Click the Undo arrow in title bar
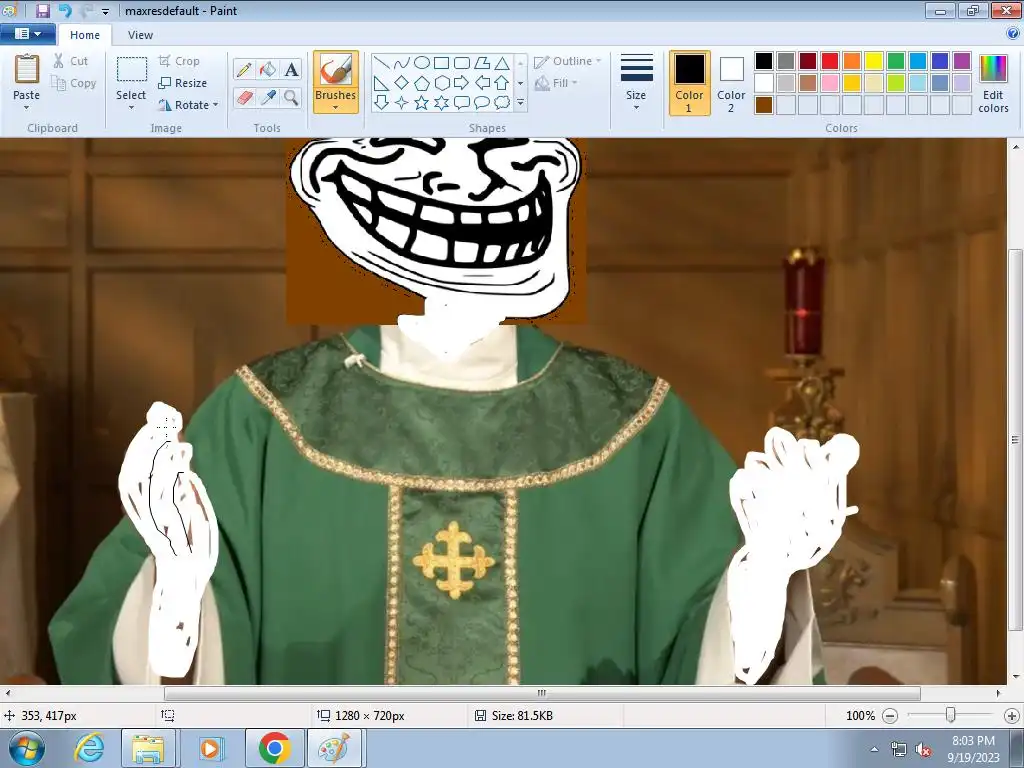Screen dimensions: 1024x768 65,10
